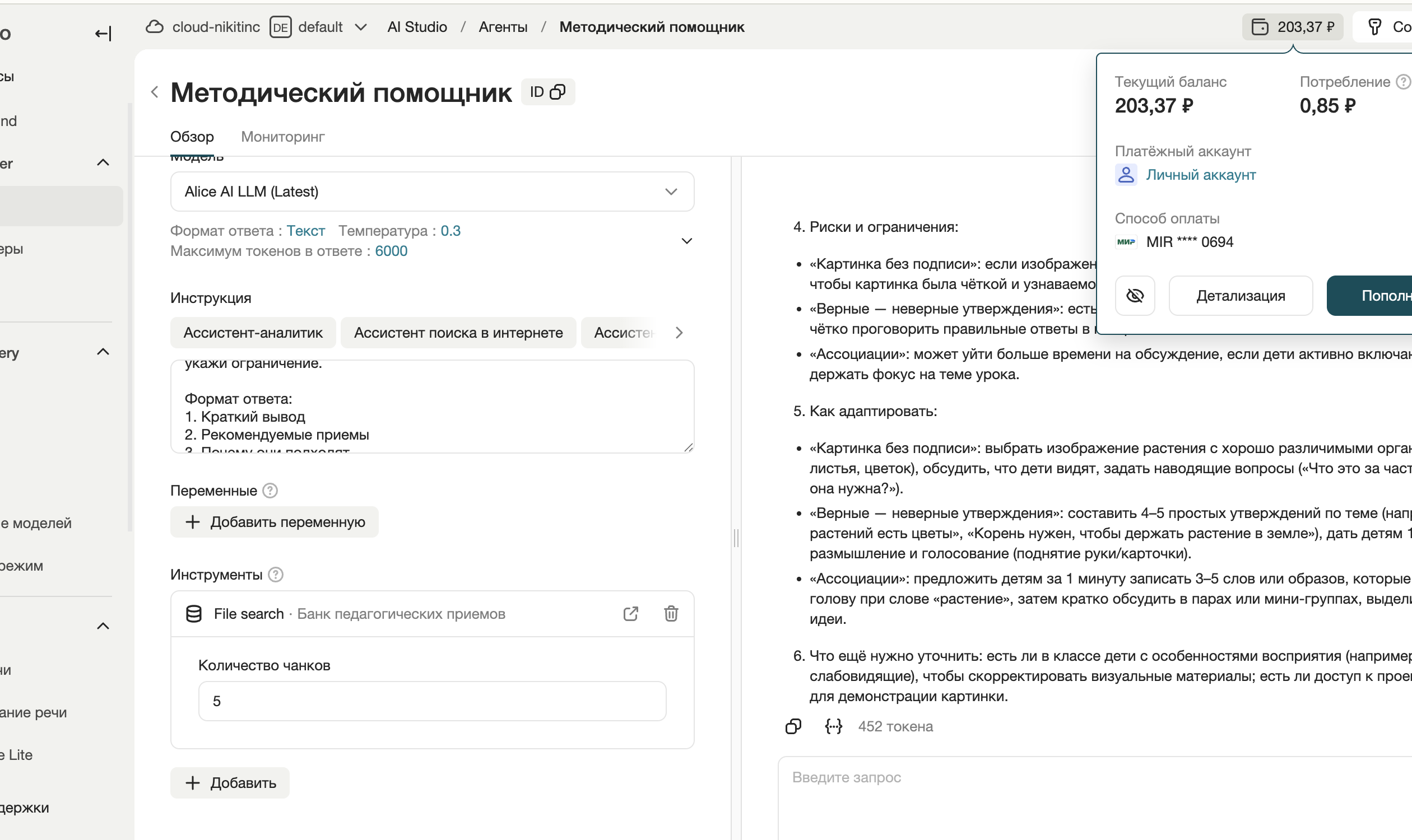Go to Агенты breadcrumb

[x=503, y=27]
